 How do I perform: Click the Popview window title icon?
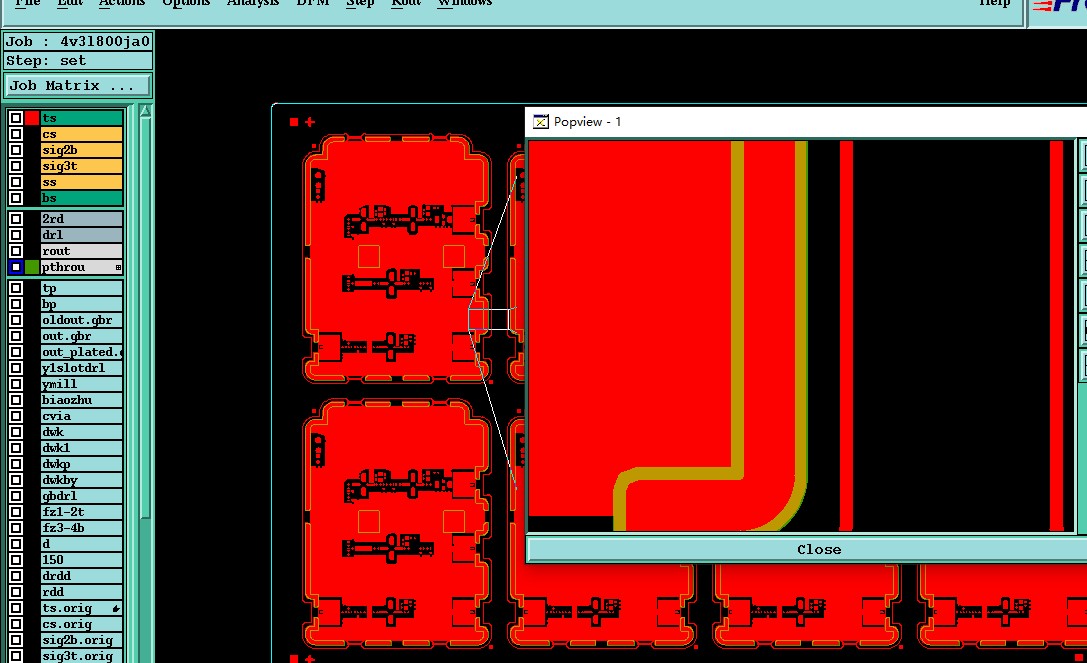(x=540, y=121)
